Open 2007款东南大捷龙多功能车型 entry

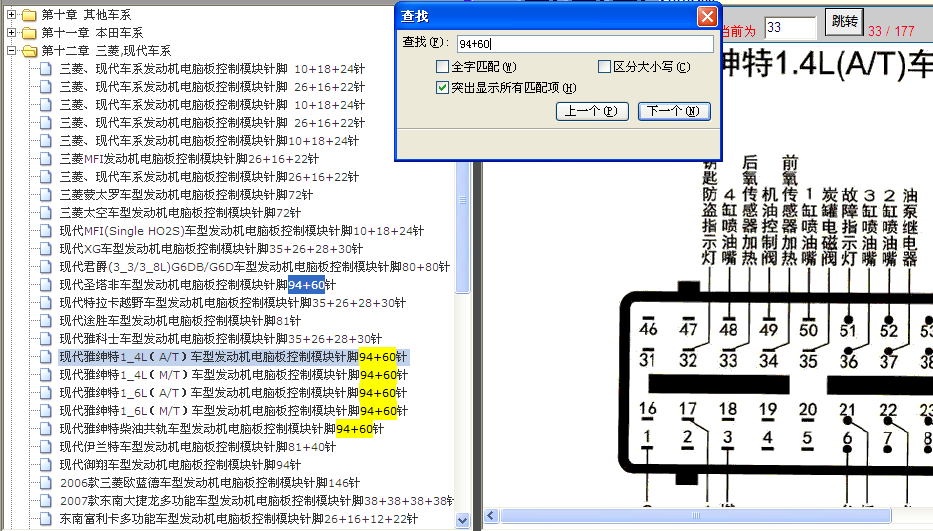(x=256, y=501)
